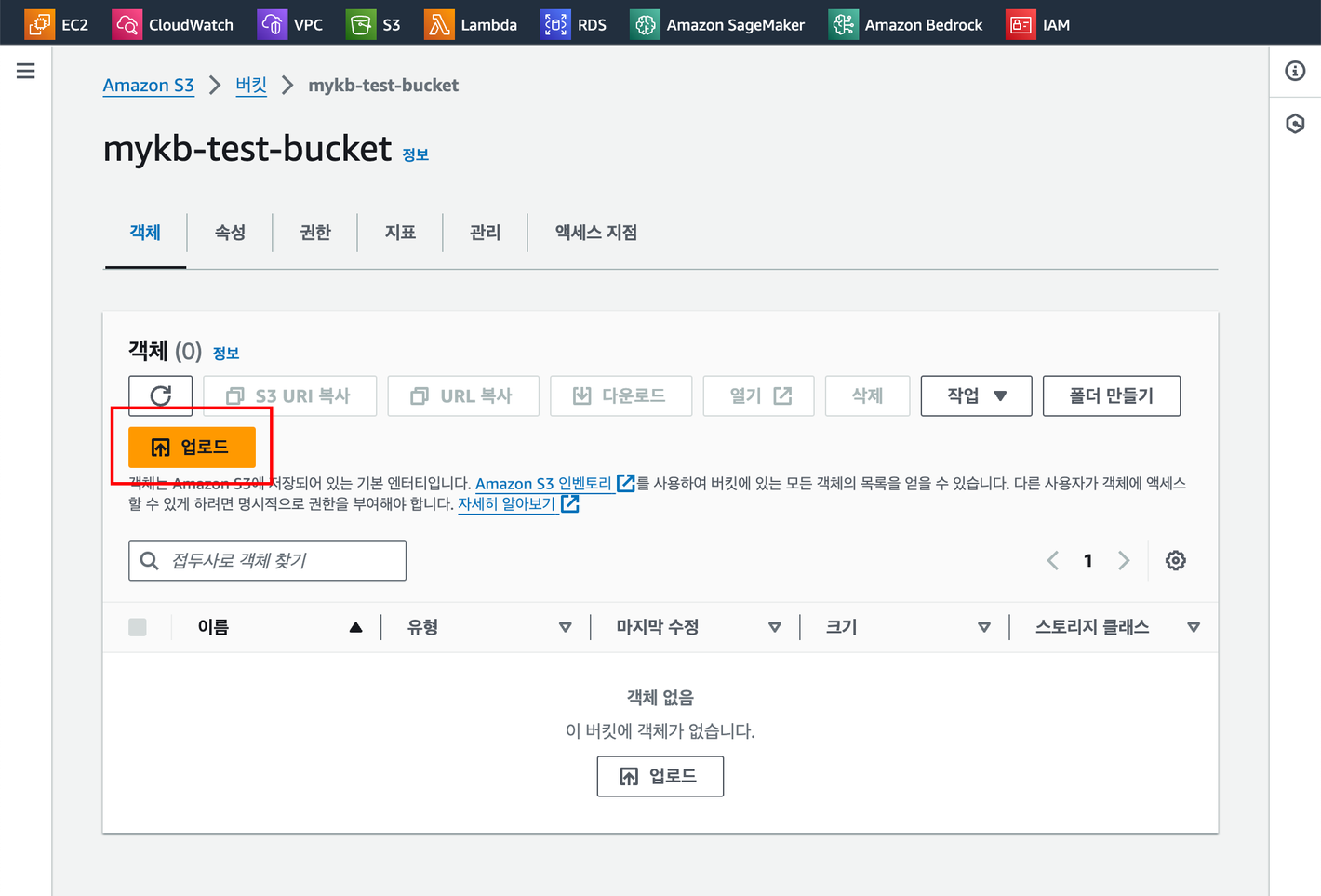Sort by 이름 column ascending arrow
Image resolution: width=1321 pixels, height=896 pixels.
(x=355, y=628)
